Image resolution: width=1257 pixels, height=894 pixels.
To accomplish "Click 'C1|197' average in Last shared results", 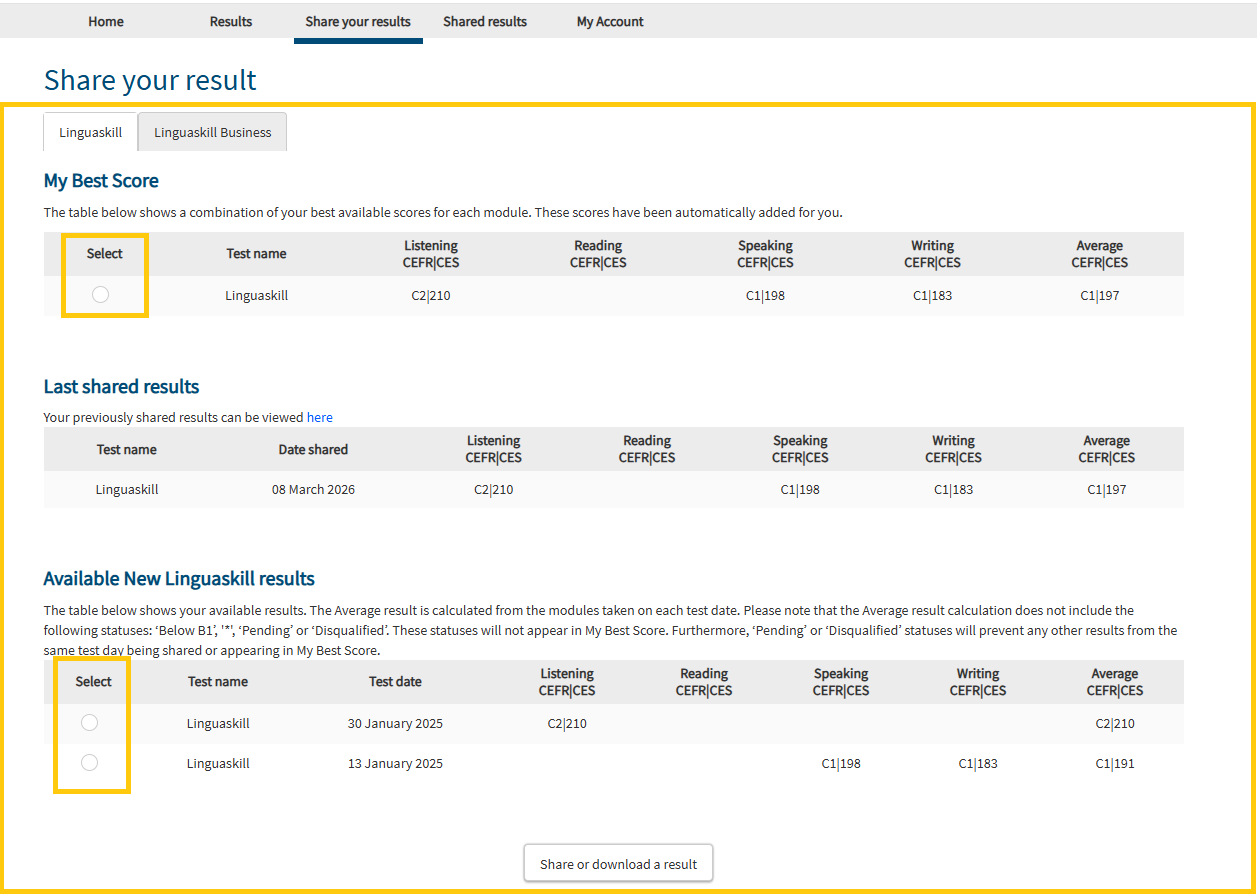I will [1106, 490].
